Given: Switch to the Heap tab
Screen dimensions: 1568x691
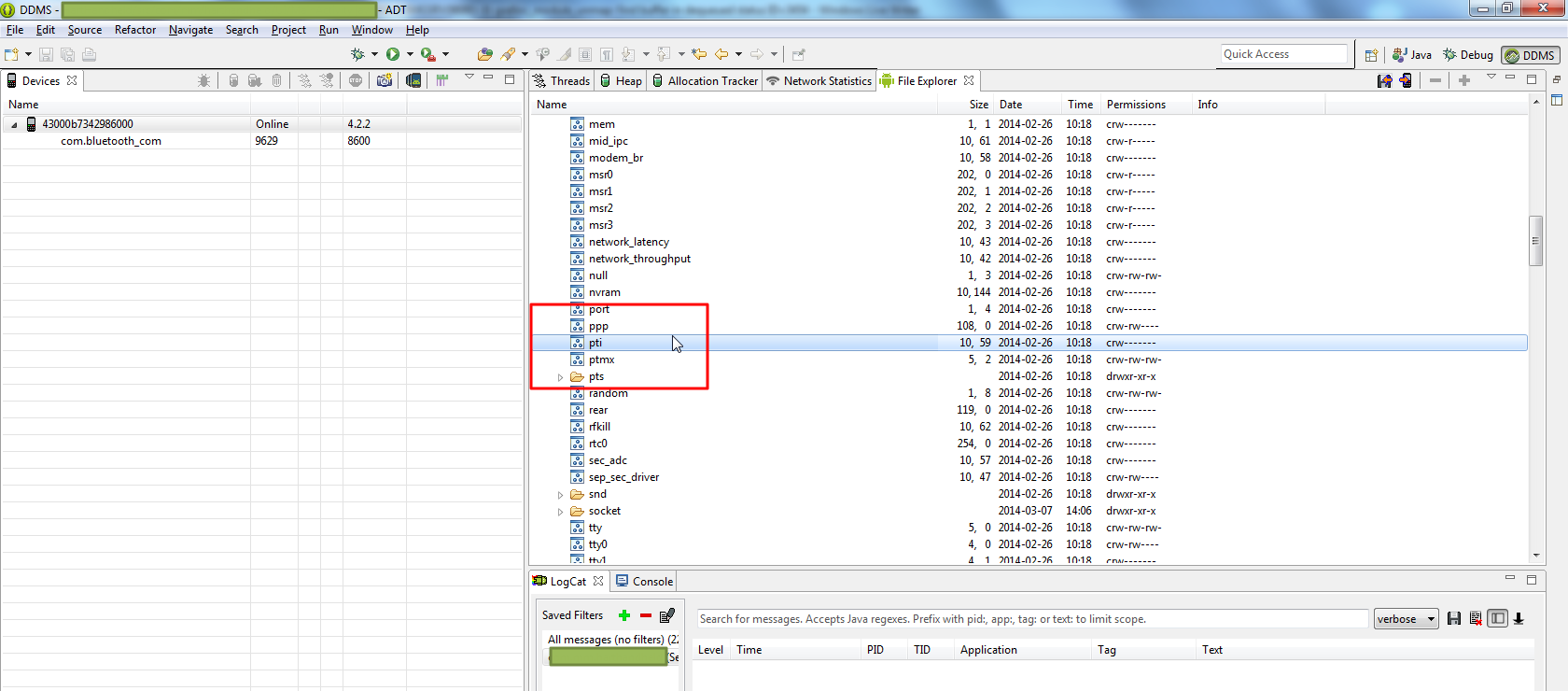Looking at the screenshot, I should pyautogui.click(x=621, y=81).
